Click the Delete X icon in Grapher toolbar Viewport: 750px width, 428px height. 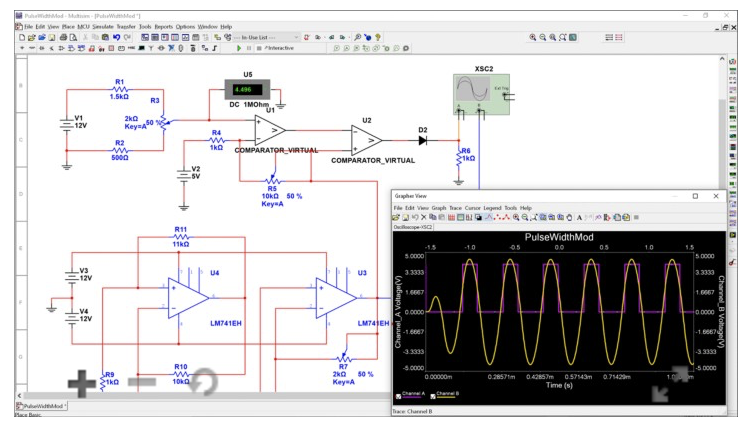click(x=424, y=218)
